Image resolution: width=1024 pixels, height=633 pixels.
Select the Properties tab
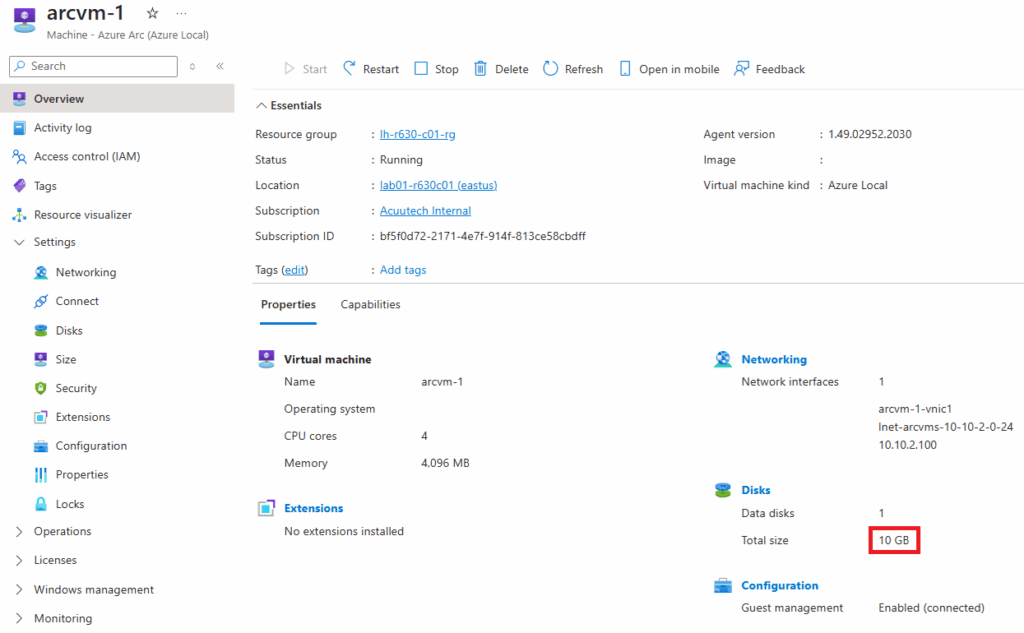tap(288, 304)
